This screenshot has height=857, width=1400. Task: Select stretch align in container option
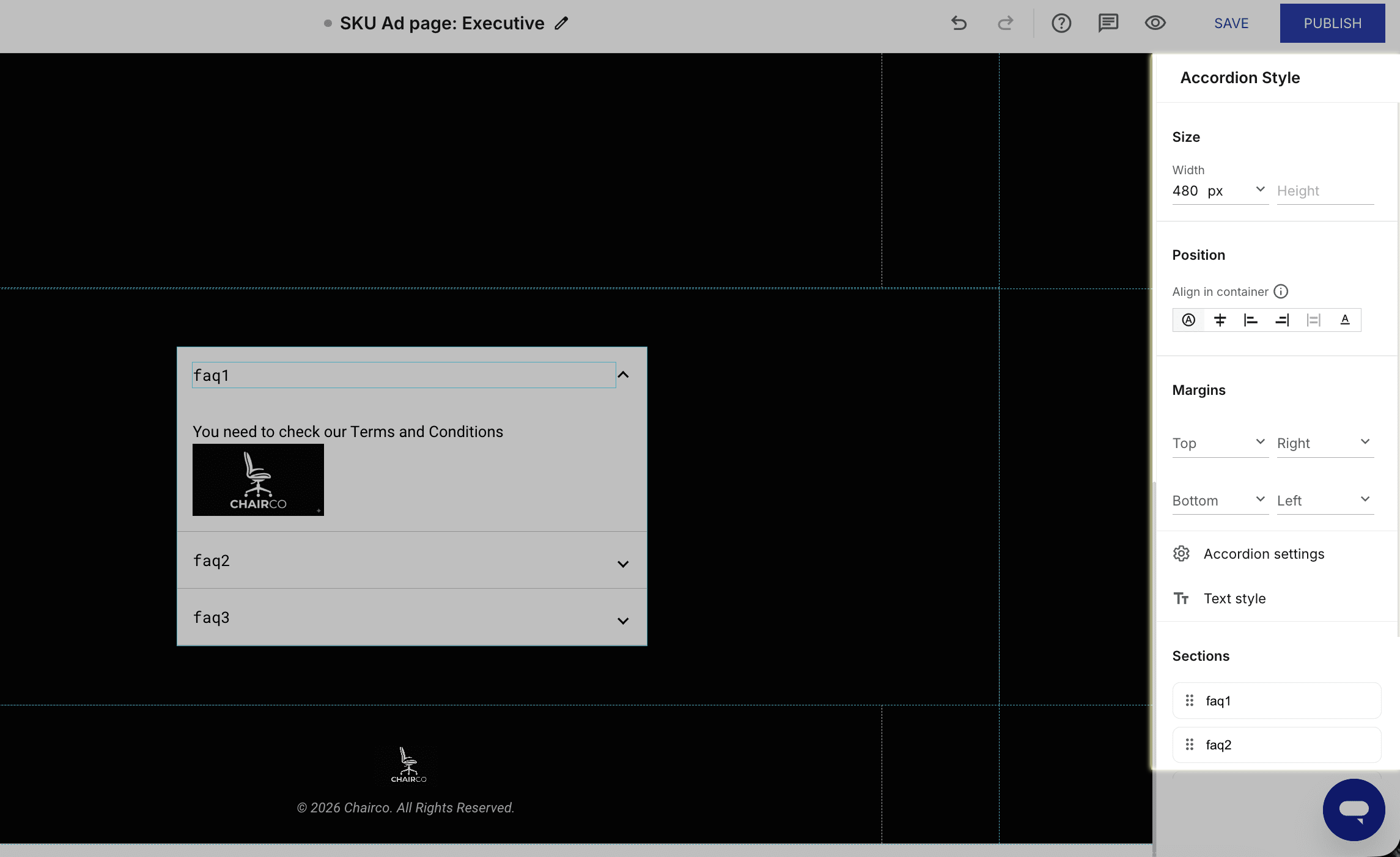point(1313,320)
